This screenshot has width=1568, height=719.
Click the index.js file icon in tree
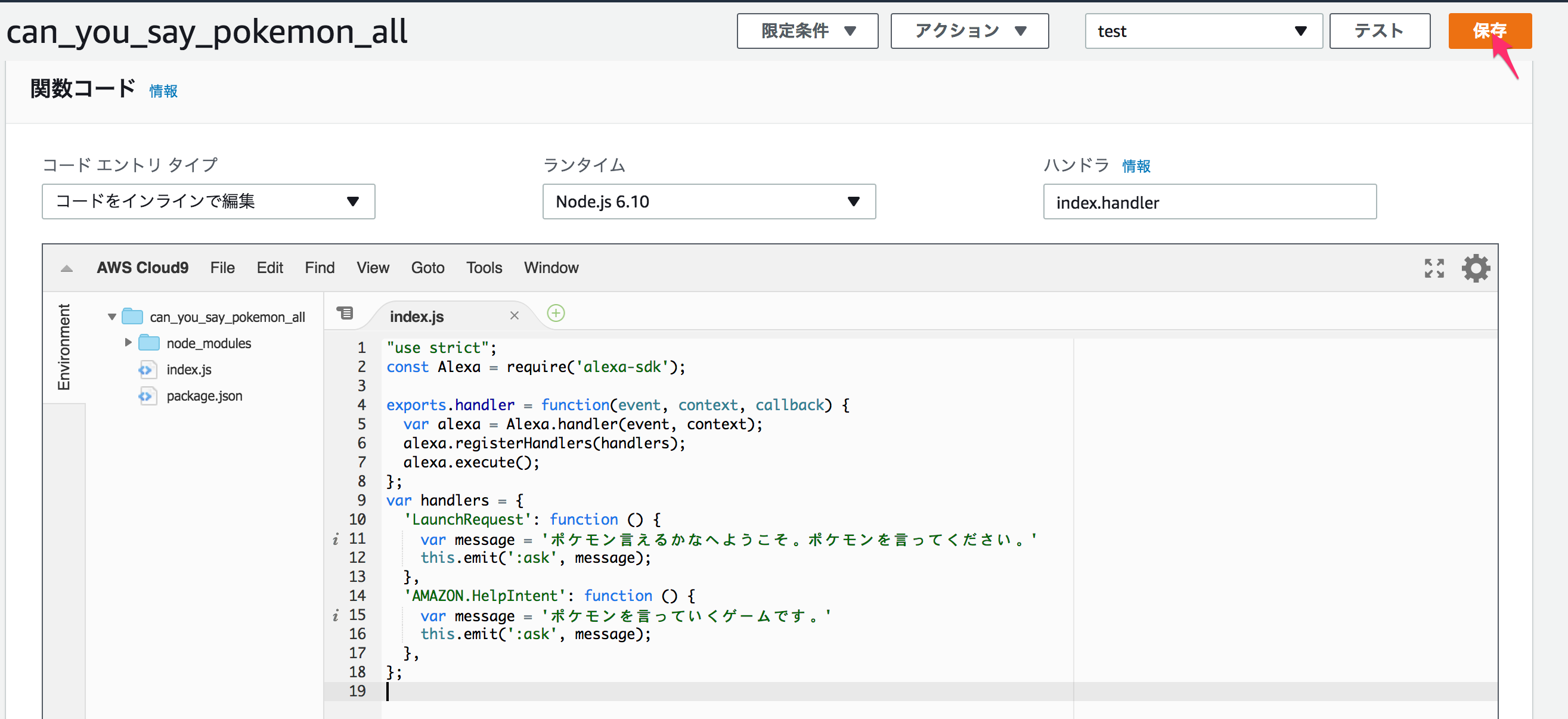147,370
